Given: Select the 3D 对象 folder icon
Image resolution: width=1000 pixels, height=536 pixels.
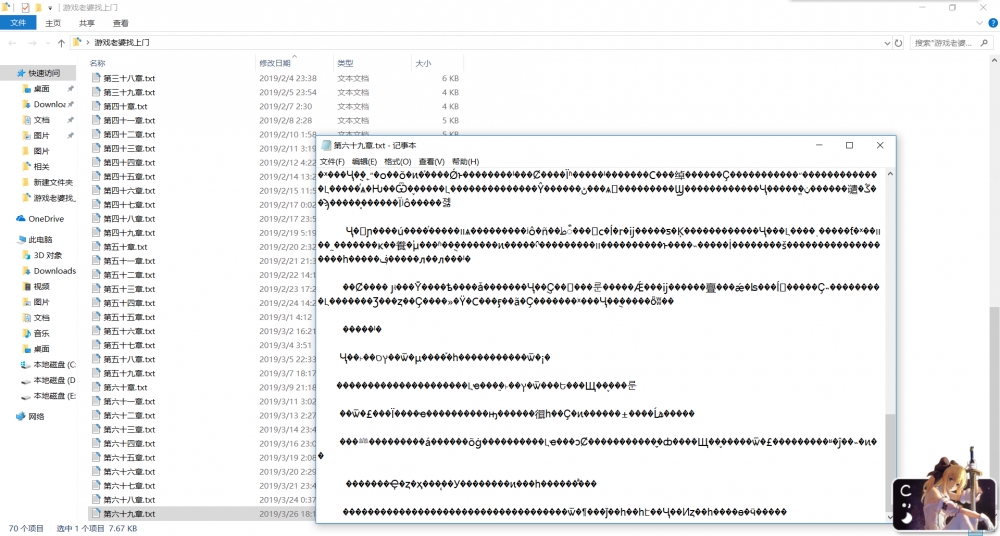Looking at the screenshot, I should coord(26,255).
